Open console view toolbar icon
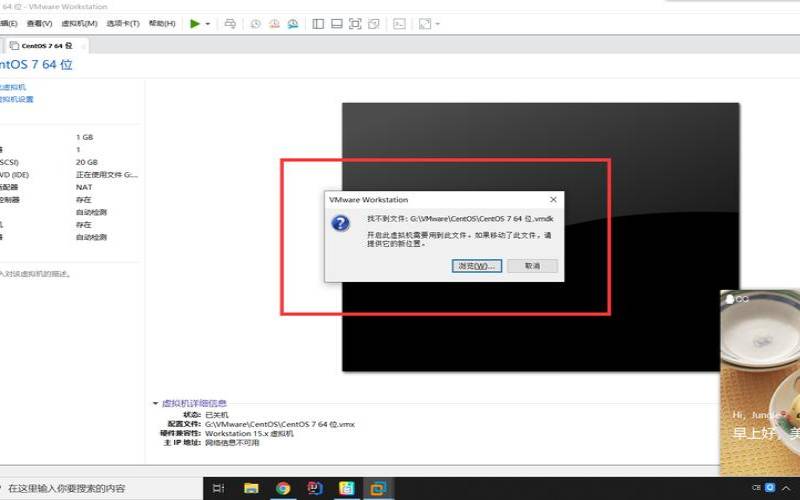 399,23
